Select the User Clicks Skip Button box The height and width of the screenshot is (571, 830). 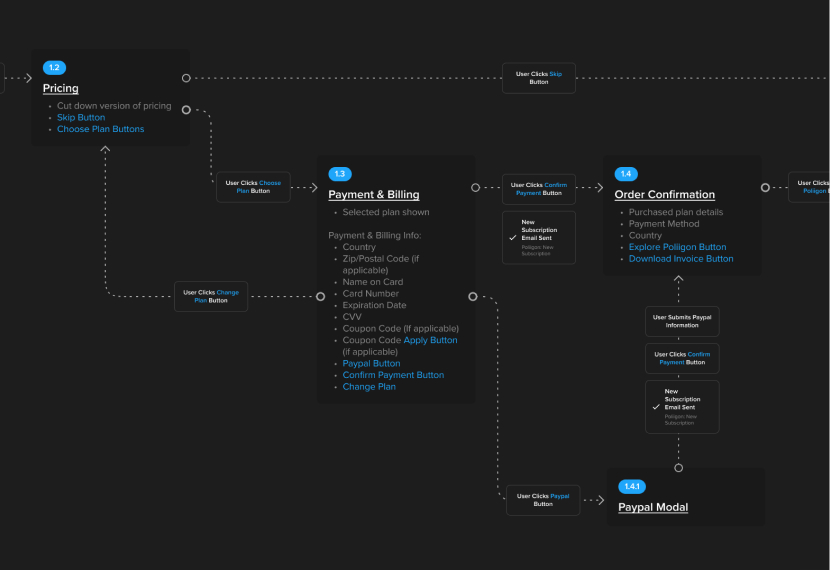click(539, 78)
